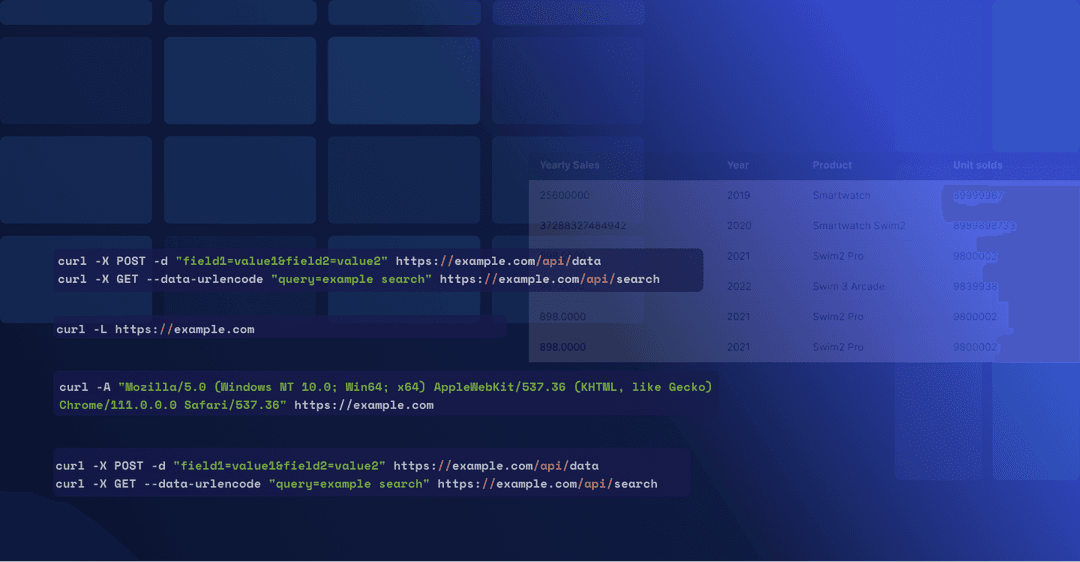The image size is (1080, 562).
Task: Click the 9839938 units sold cell
Action: [974, 287]
